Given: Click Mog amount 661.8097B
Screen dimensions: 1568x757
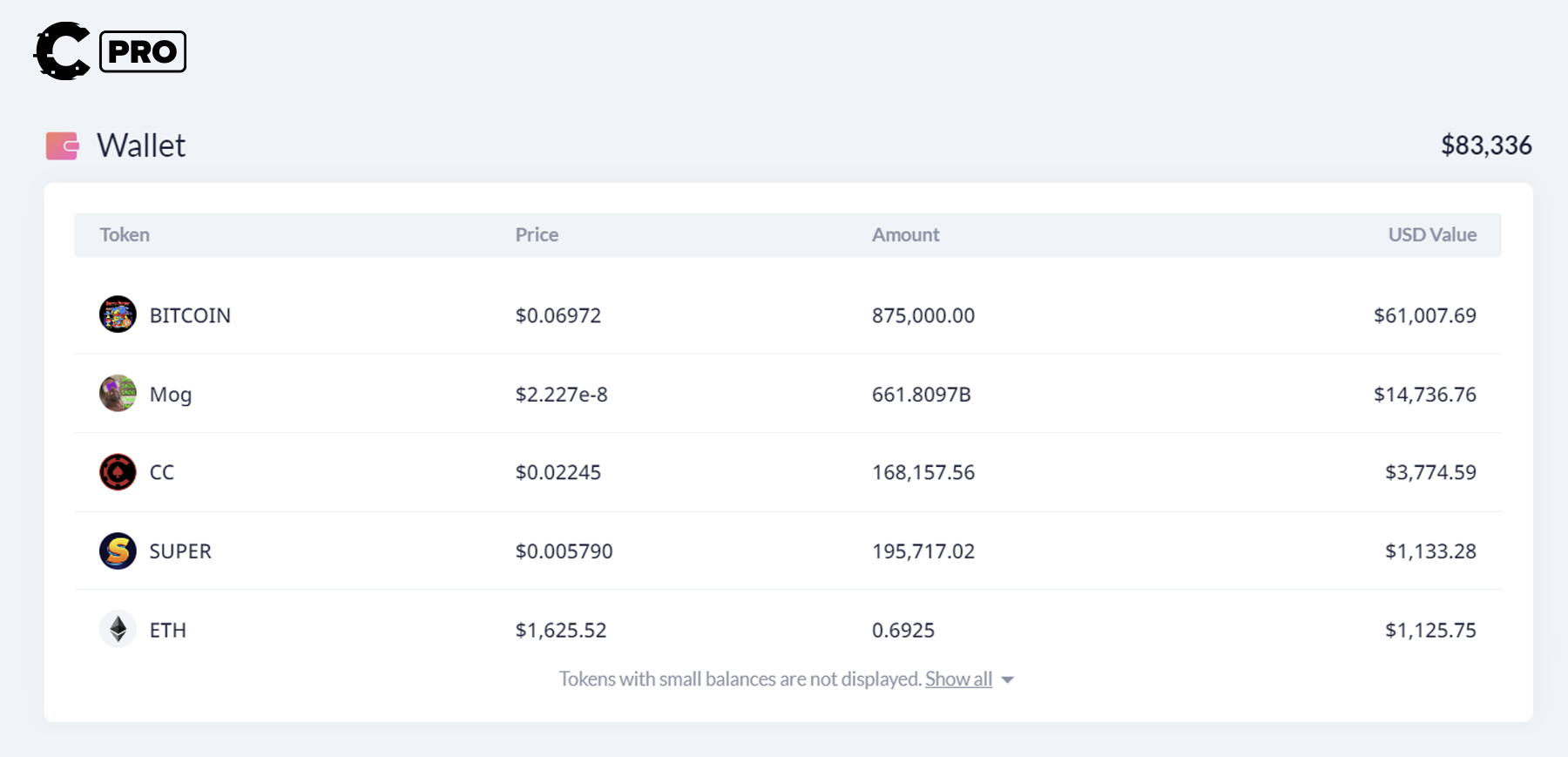Looking at the screenshot, I should [x=922, y=395].
